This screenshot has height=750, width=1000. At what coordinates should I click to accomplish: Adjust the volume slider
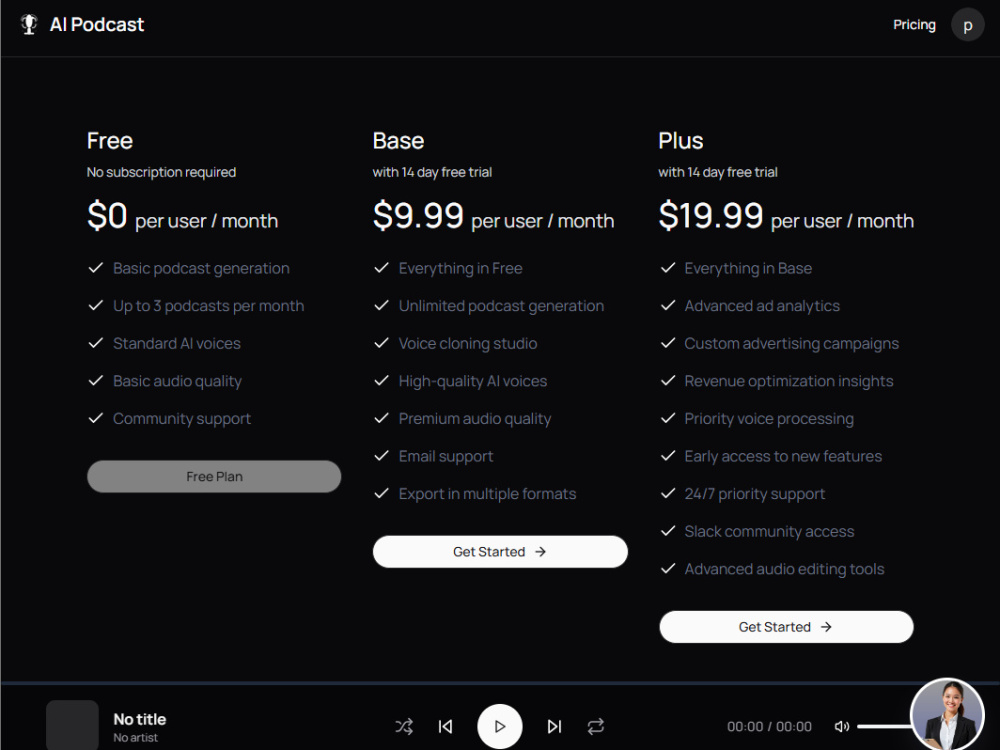[x=885, y=726]
